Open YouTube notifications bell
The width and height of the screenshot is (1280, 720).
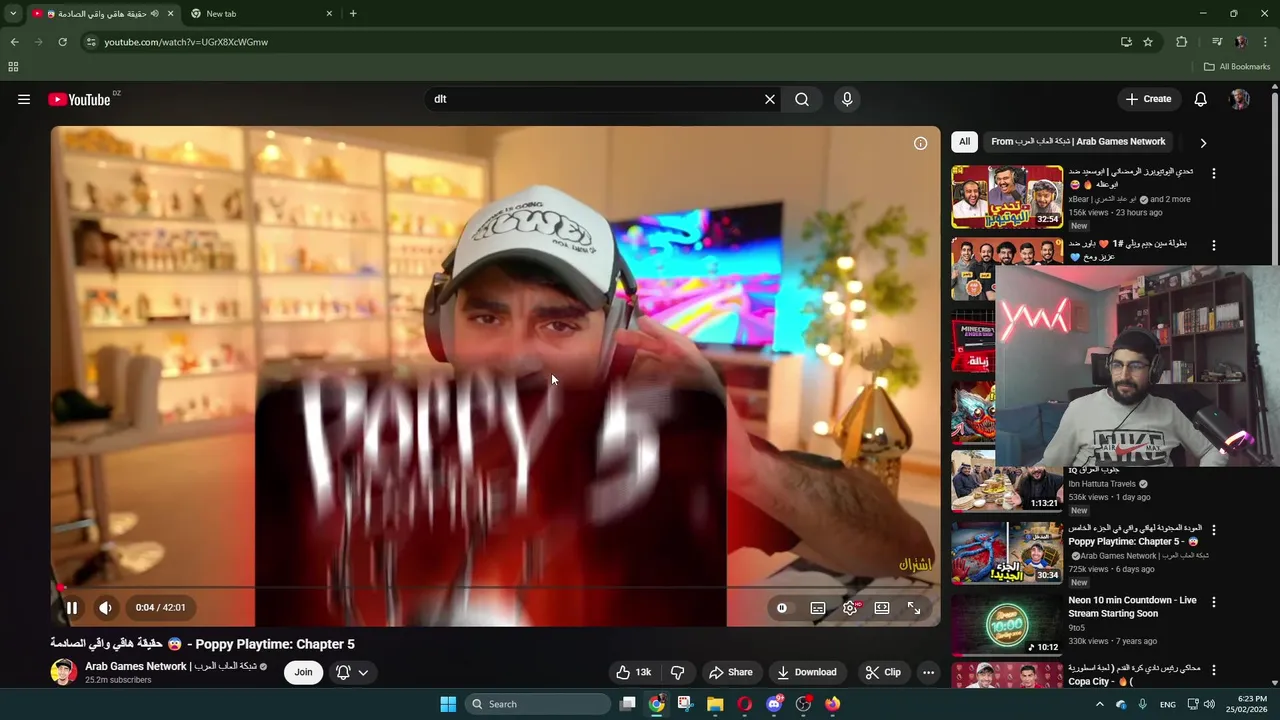pyautogui.click(x=1201, y=99)
